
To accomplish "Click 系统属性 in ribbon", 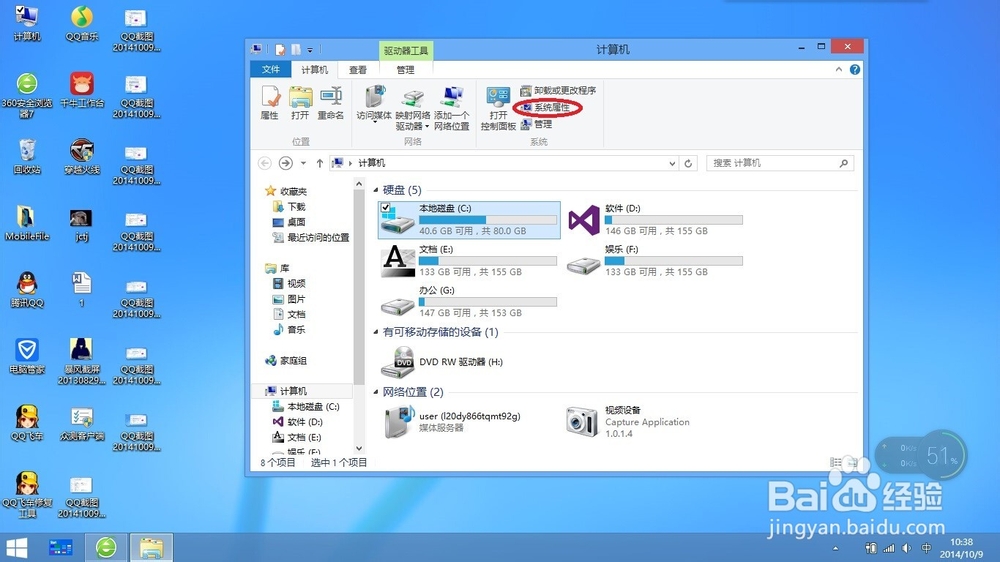I will 546,107.
